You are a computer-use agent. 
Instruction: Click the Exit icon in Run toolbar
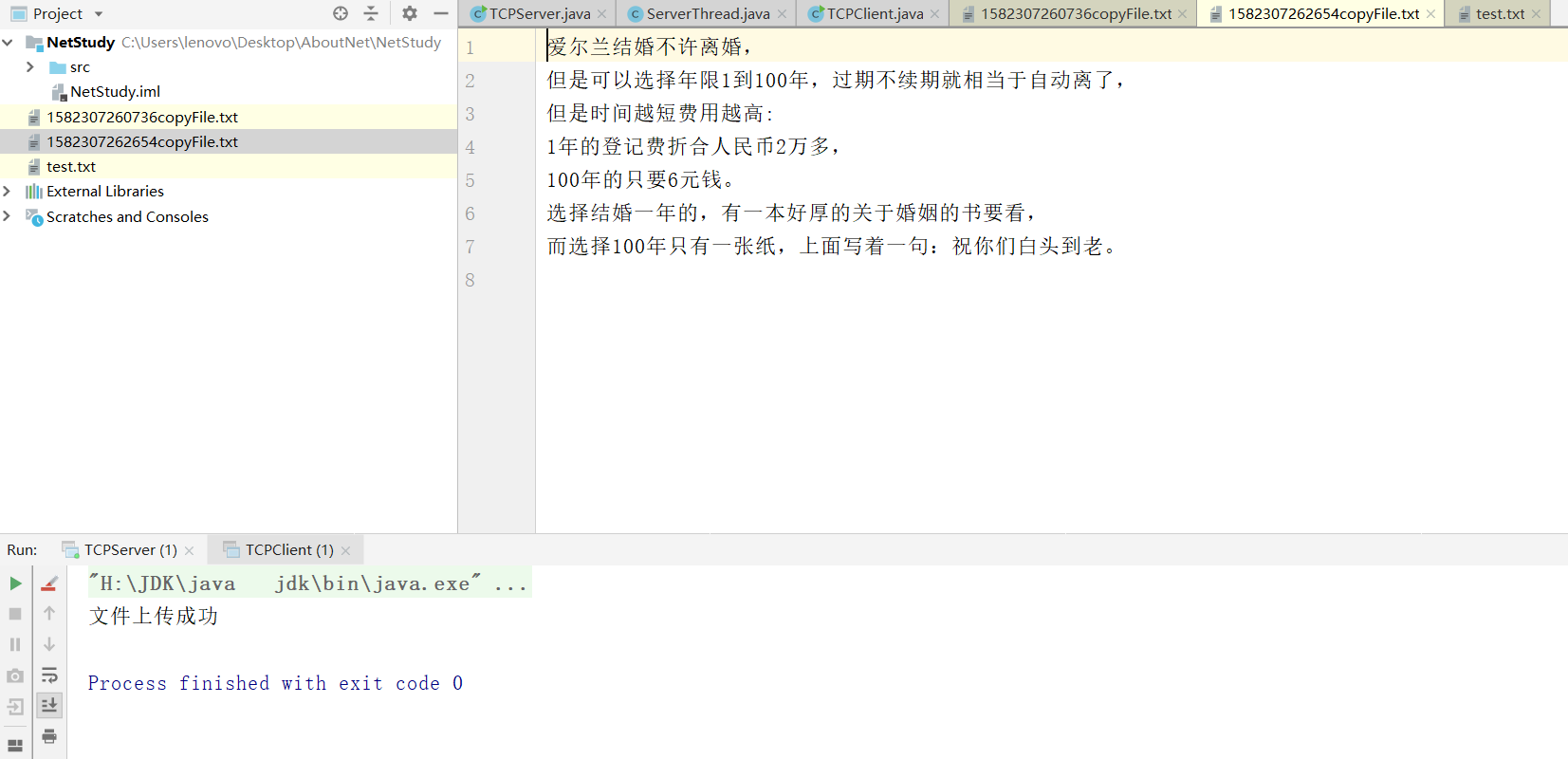pyautogui.click(x=15, y=707)
